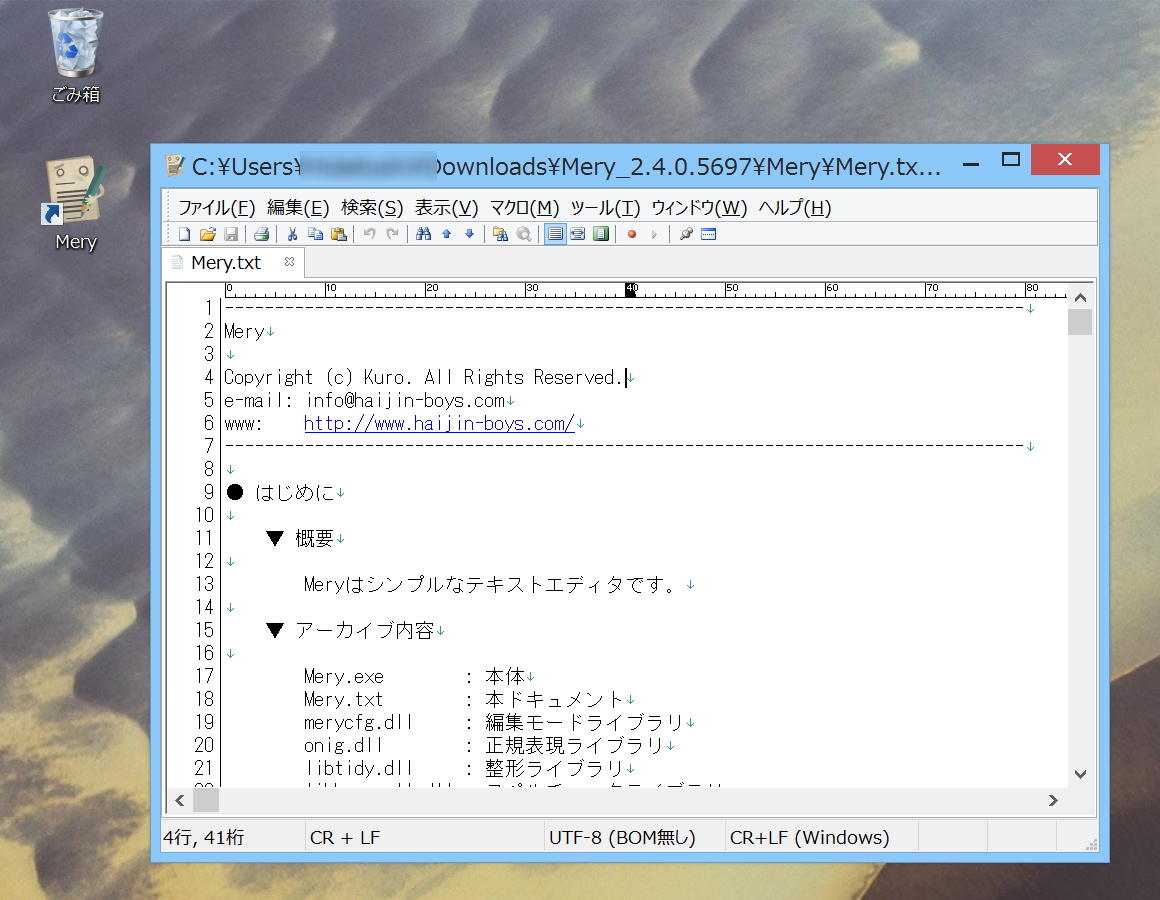1160x900 pixels.
Task: Select the Print icon
Action: [x=259, y=233]
